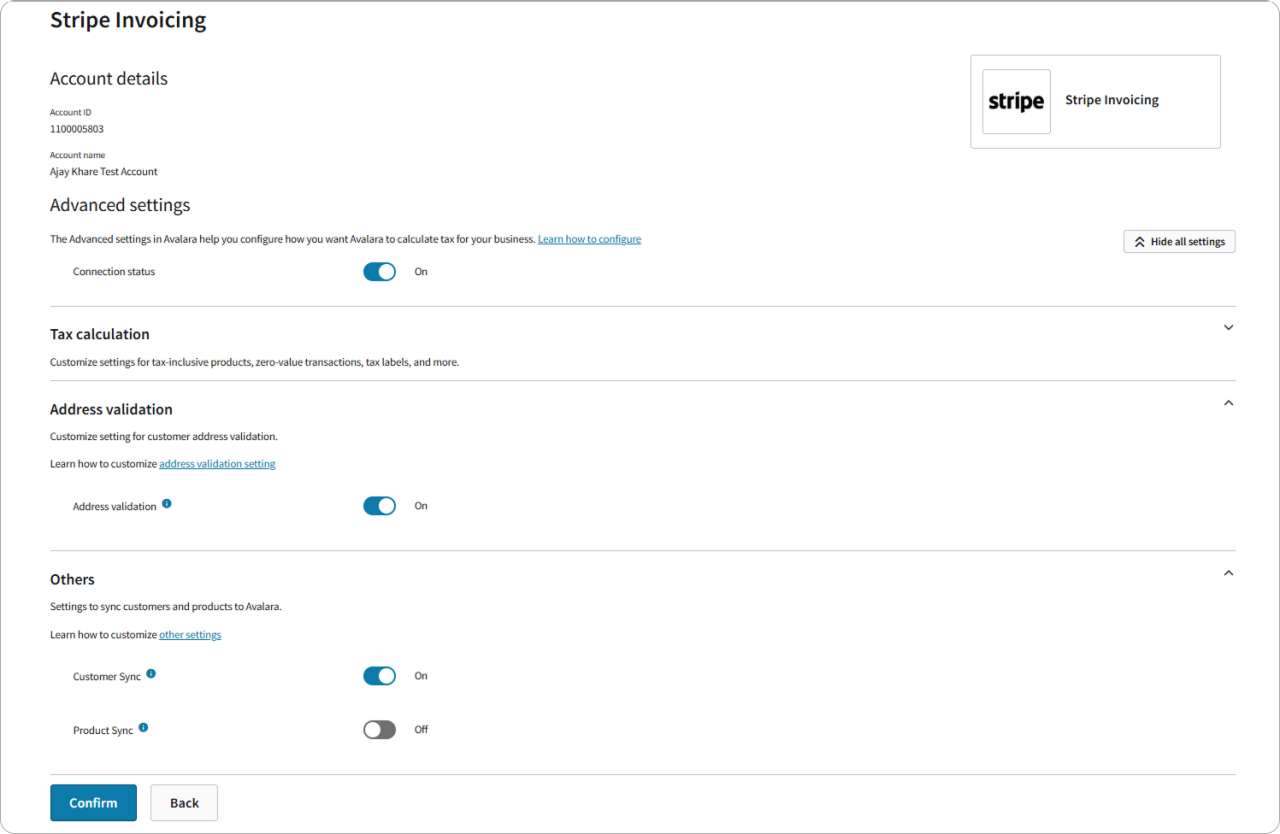Collapse the Address validation section chevron

click(1229, 403)
